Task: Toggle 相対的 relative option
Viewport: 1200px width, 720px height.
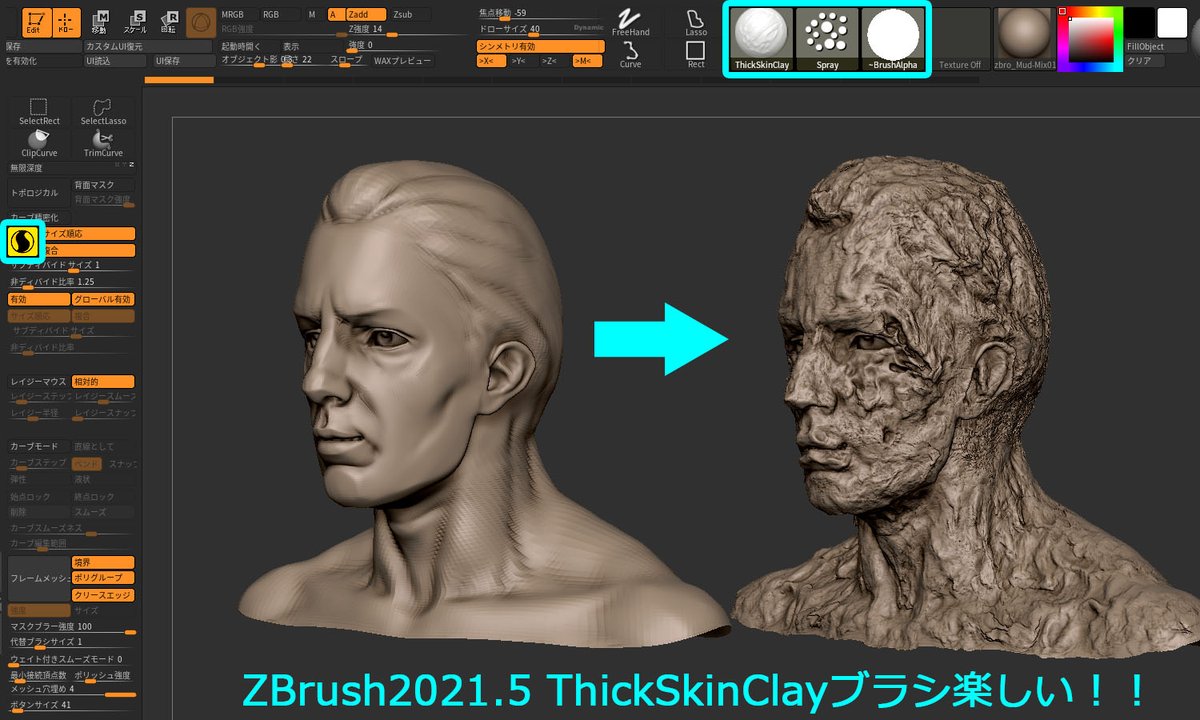Action: click(x=103, y=382)
